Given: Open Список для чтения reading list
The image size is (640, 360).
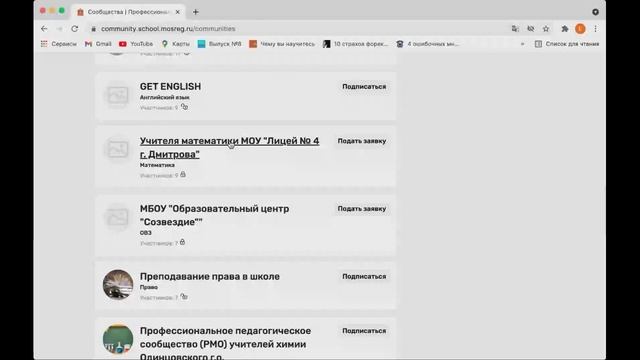Looking at the screenshot, I should pos(567,44).
